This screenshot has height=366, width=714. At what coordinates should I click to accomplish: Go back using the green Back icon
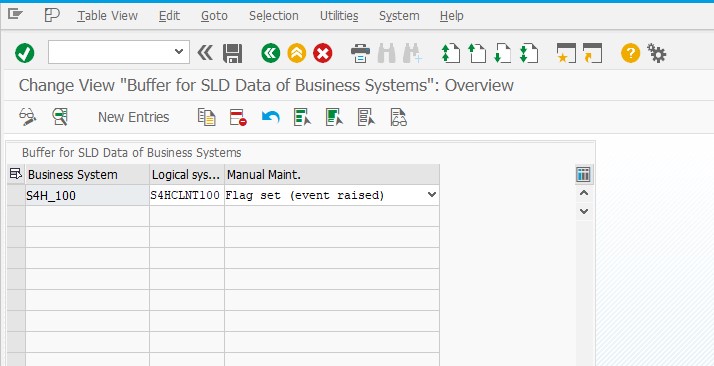(270, 53)
